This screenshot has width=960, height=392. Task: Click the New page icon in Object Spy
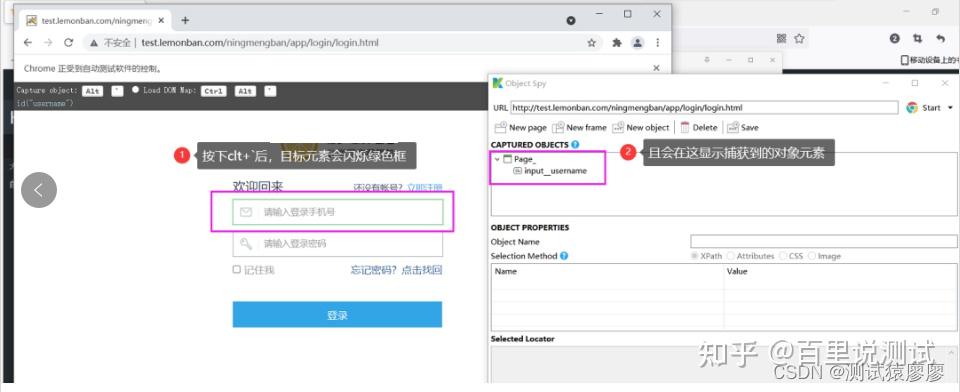pyautogui.click(x=501, y=127)
